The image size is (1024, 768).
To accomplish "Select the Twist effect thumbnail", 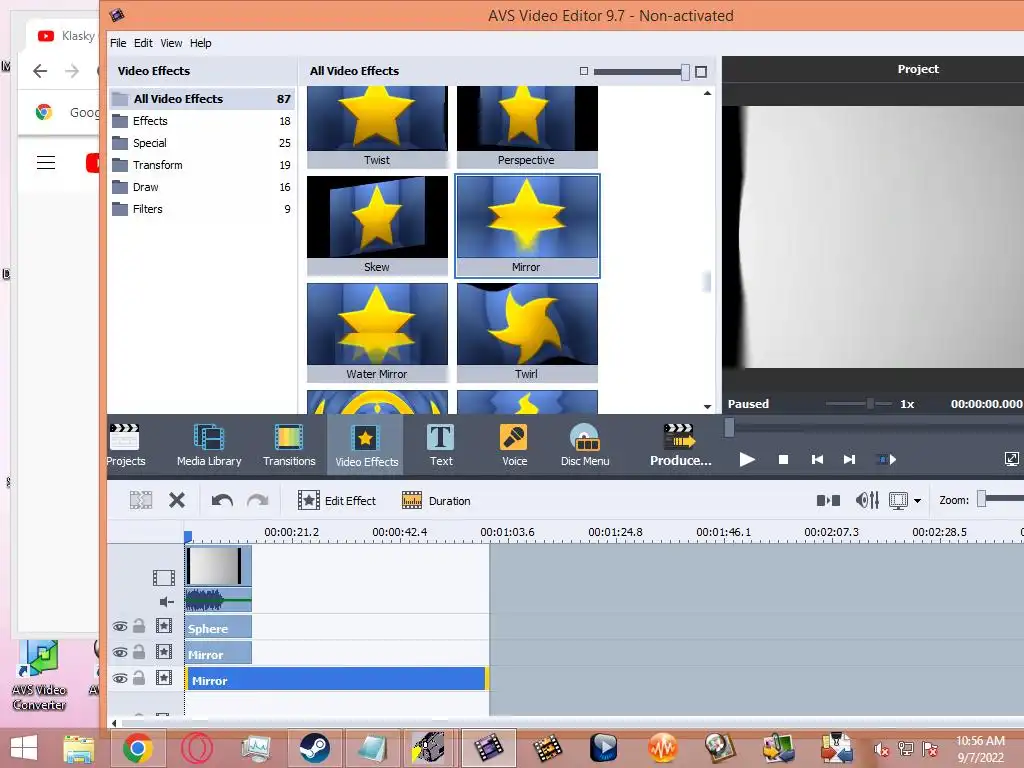I will (x=377, y=127).
